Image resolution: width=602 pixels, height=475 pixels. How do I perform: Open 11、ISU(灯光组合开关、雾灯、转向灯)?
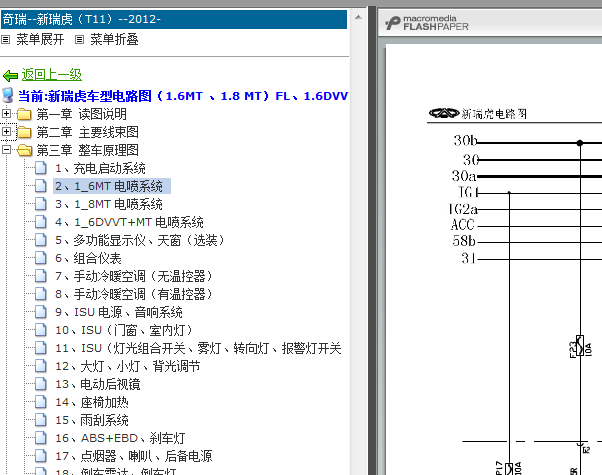[x=198, y=348]
